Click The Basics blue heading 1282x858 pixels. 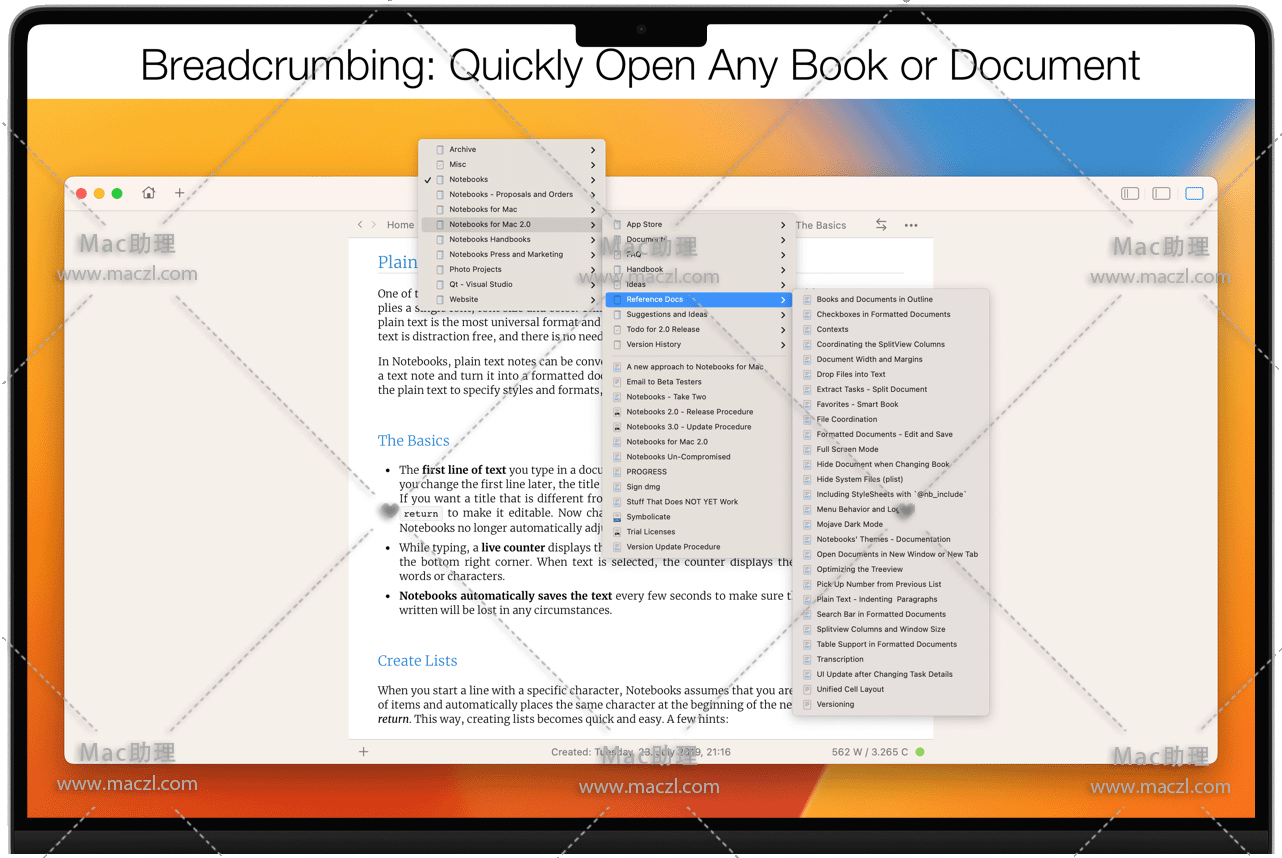point(413,441)
